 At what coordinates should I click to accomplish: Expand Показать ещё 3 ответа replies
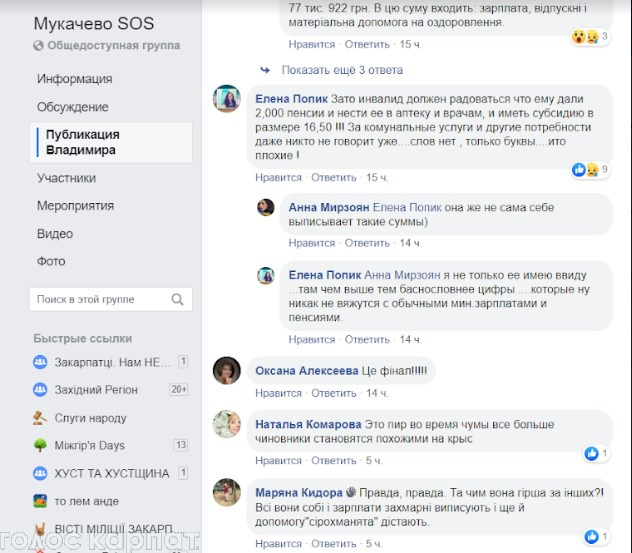[342, 70]
